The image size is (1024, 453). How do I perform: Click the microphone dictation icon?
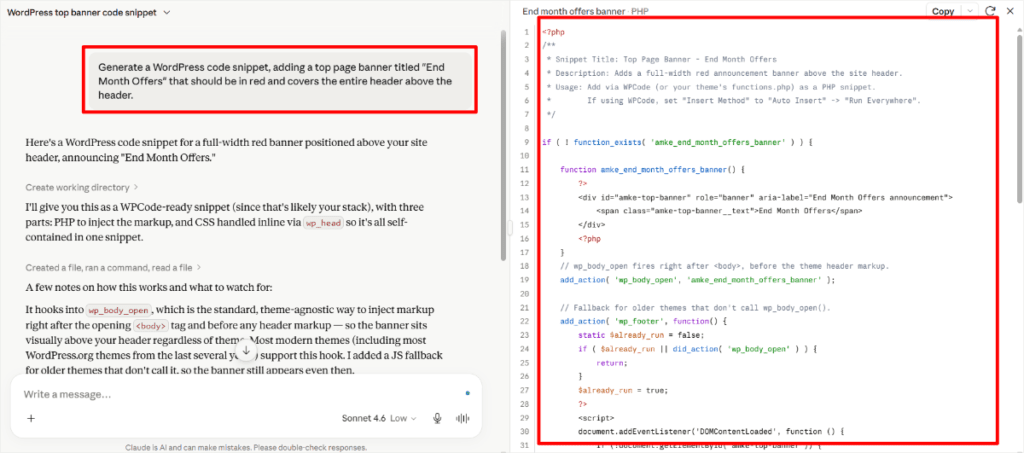(437, 418)
